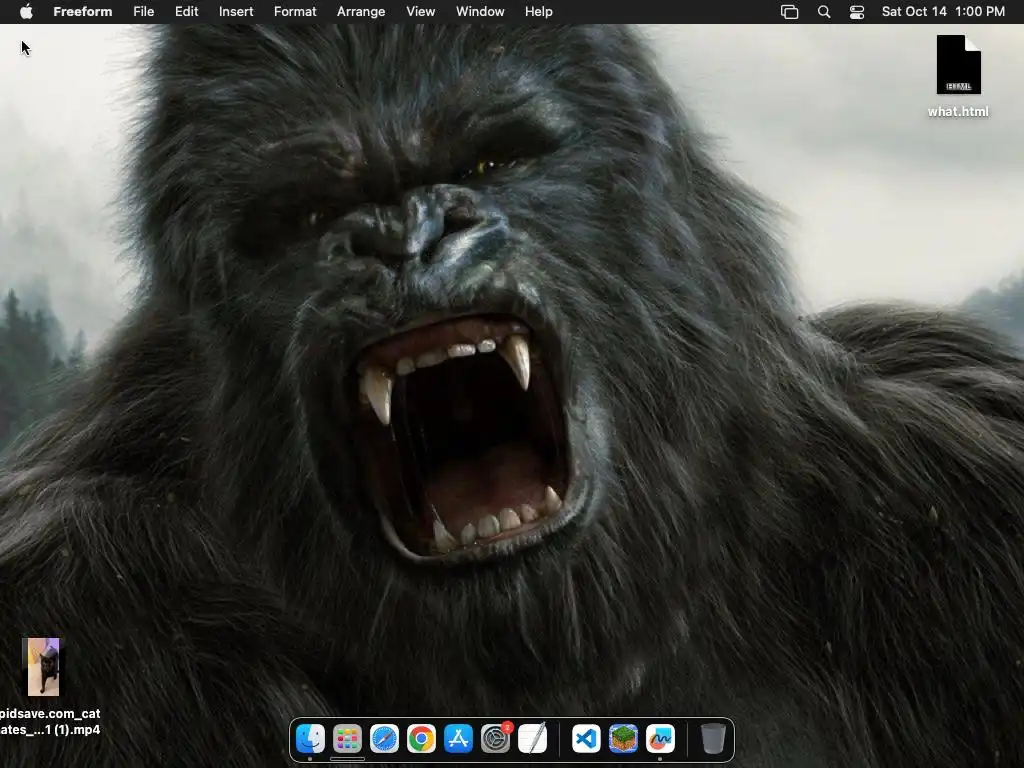The image size is (1024, 768).
Task: Open Launchpad in the Dock
Action: 347,739
